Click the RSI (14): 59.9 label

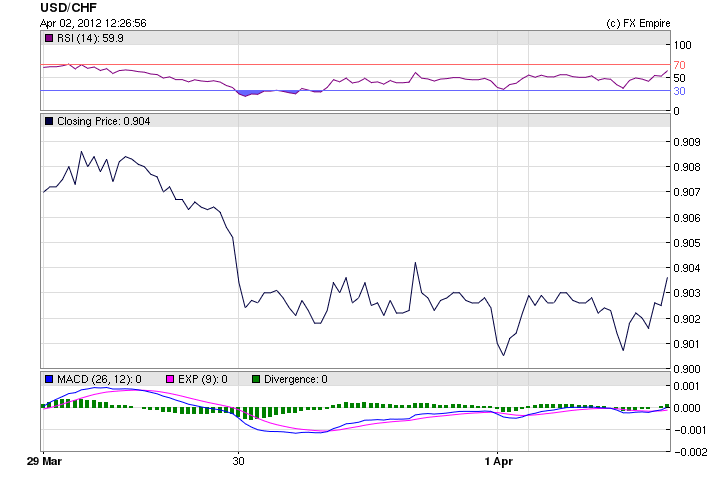(90, 38)
